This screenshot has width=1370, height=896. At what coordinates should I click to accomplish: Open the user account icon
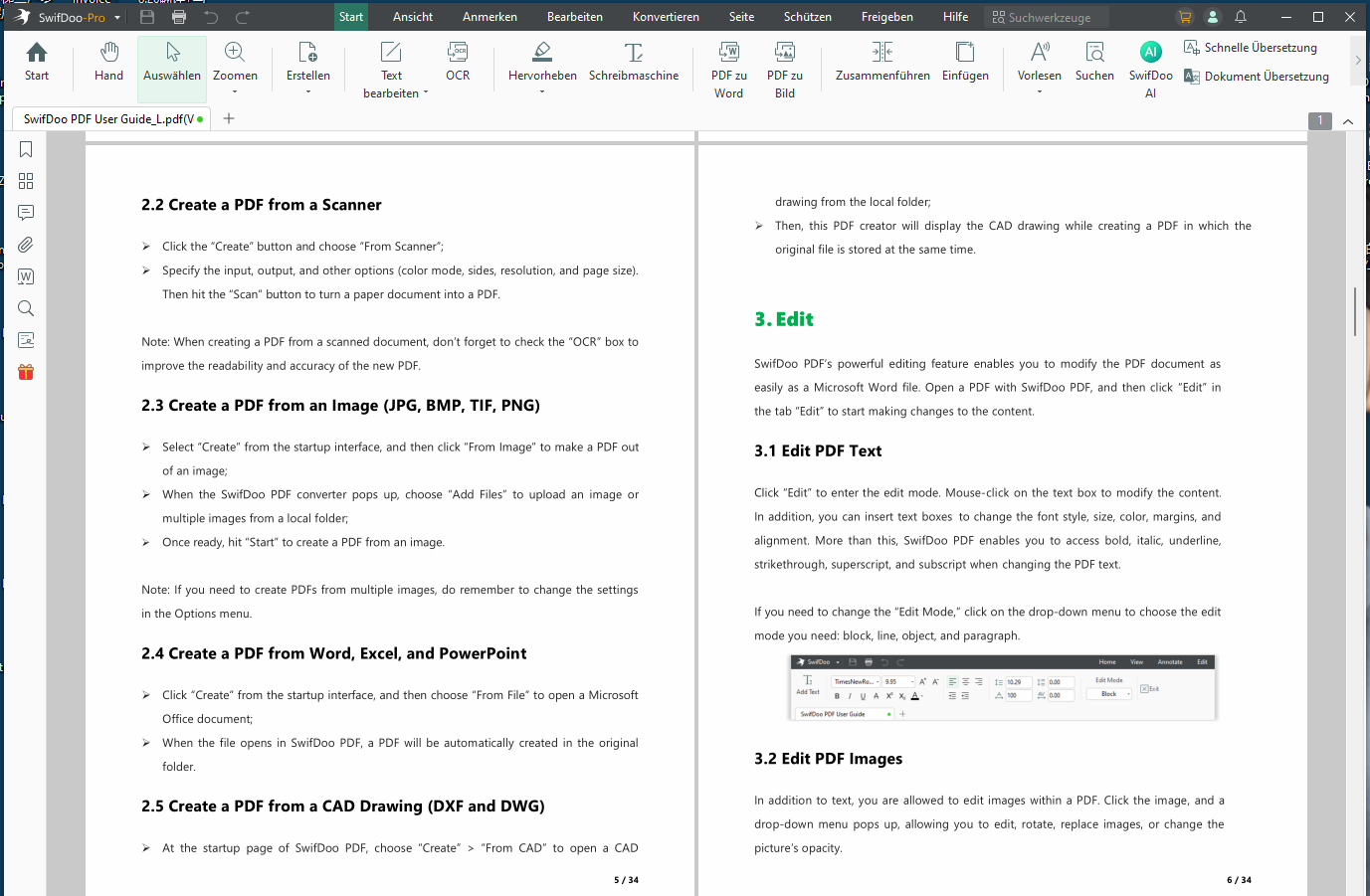click(x=1213, y=17)
